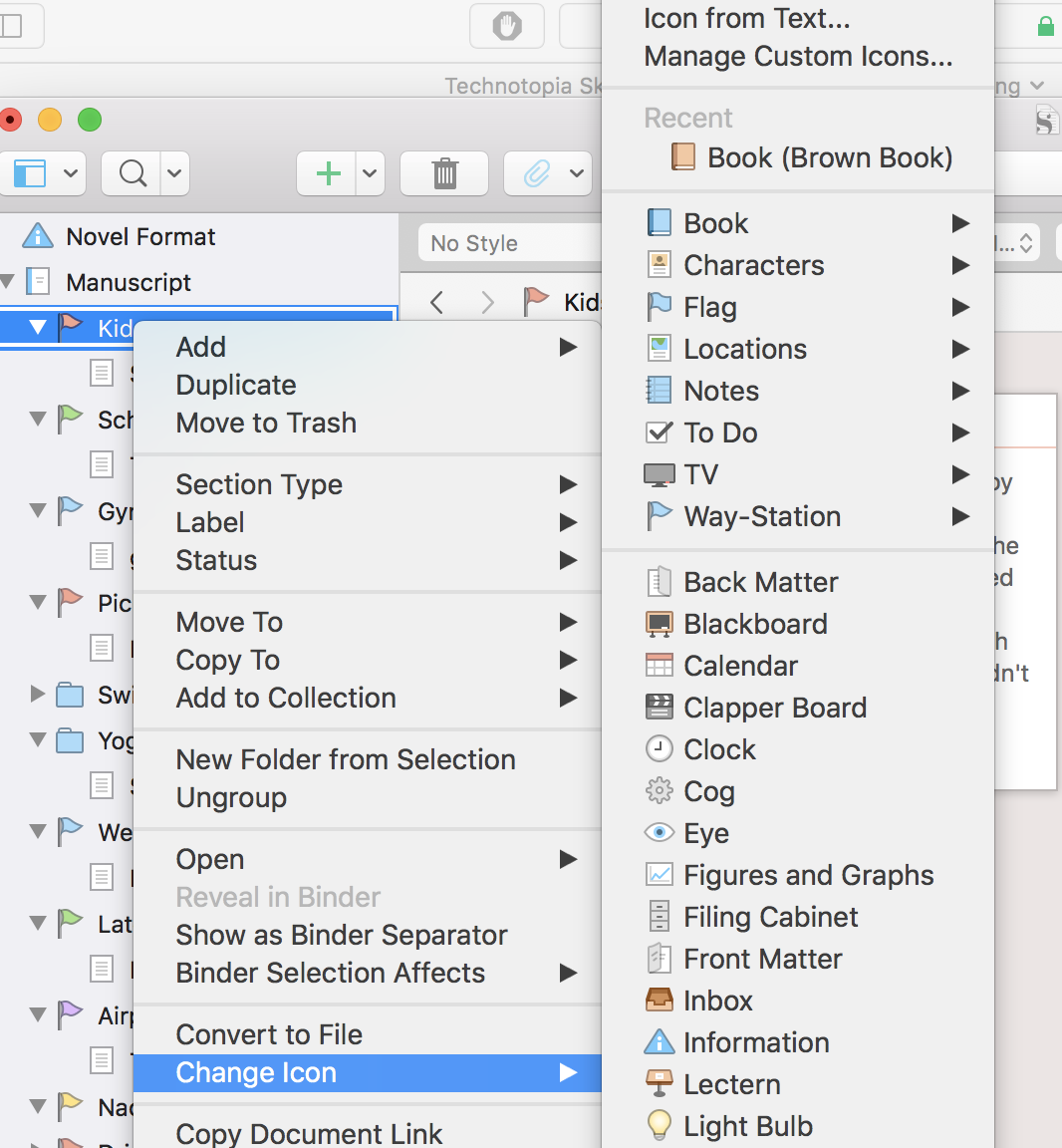Open Manage Custom Icons…
This screenshot has width=1062, height=1148.
click(798, 57)
